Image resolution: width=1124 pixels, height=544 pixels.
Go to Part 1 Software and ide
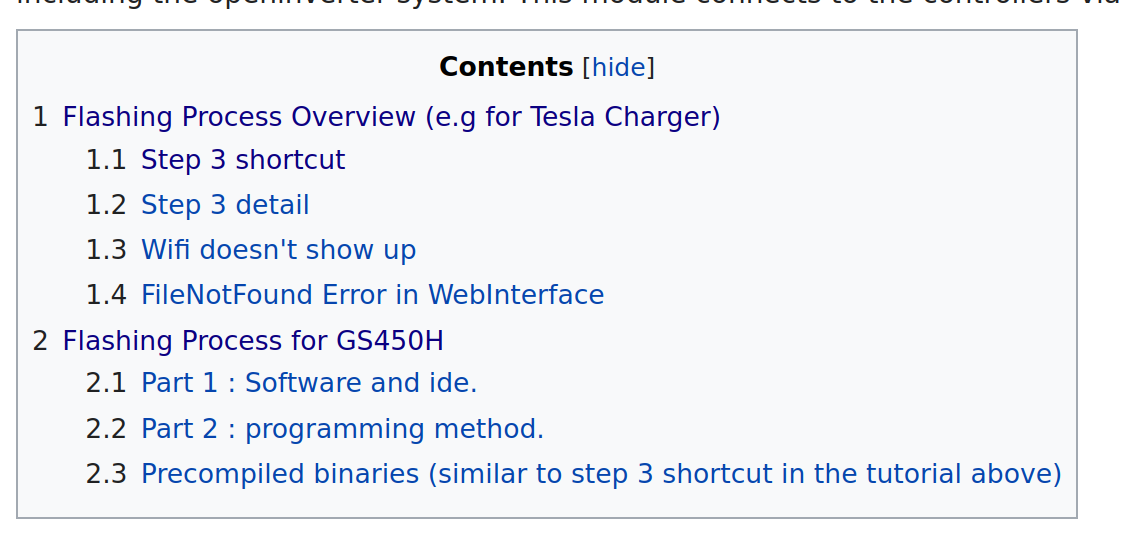coord(309,384)
